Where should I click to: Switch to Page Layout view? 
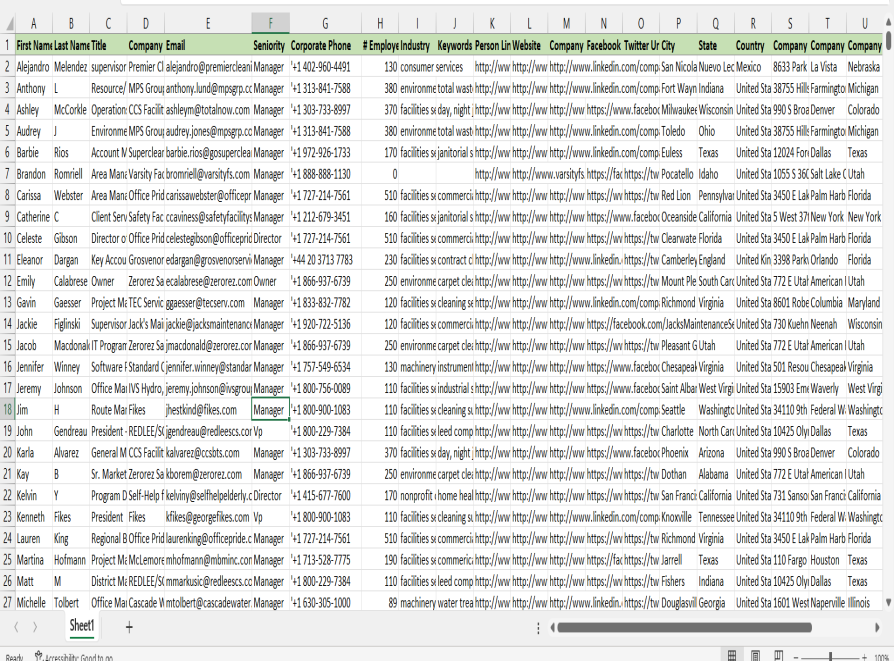click(x=756, y=655)
